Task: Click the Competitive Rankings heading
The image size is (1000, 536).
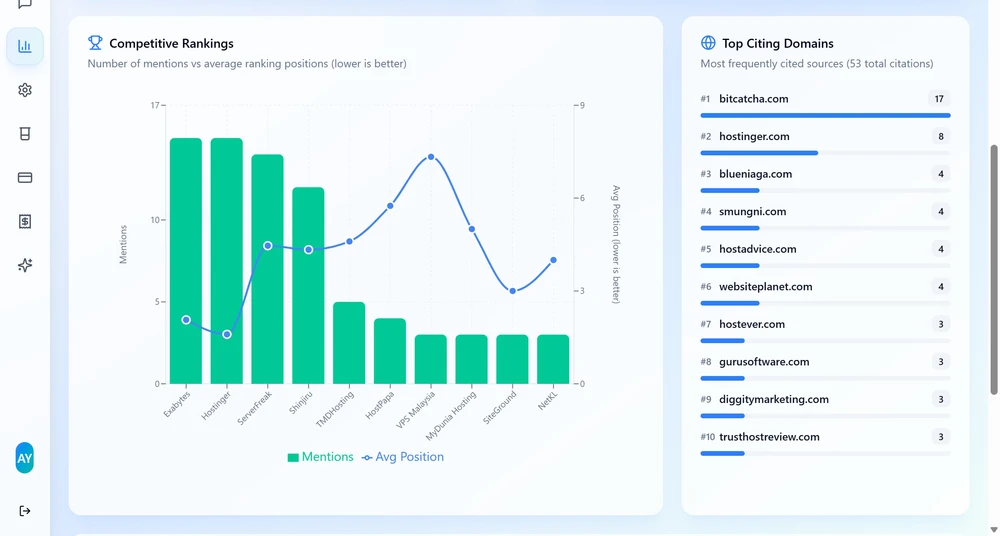Action: (172, 43)
